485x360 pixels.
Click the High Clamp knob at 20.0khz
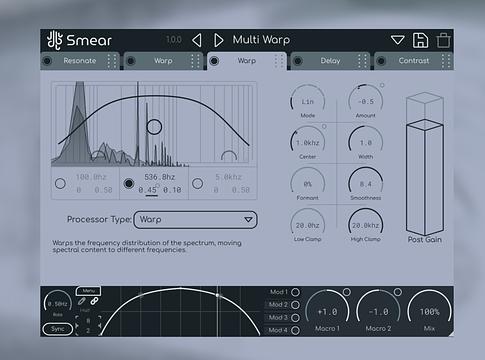click(366, 225)
